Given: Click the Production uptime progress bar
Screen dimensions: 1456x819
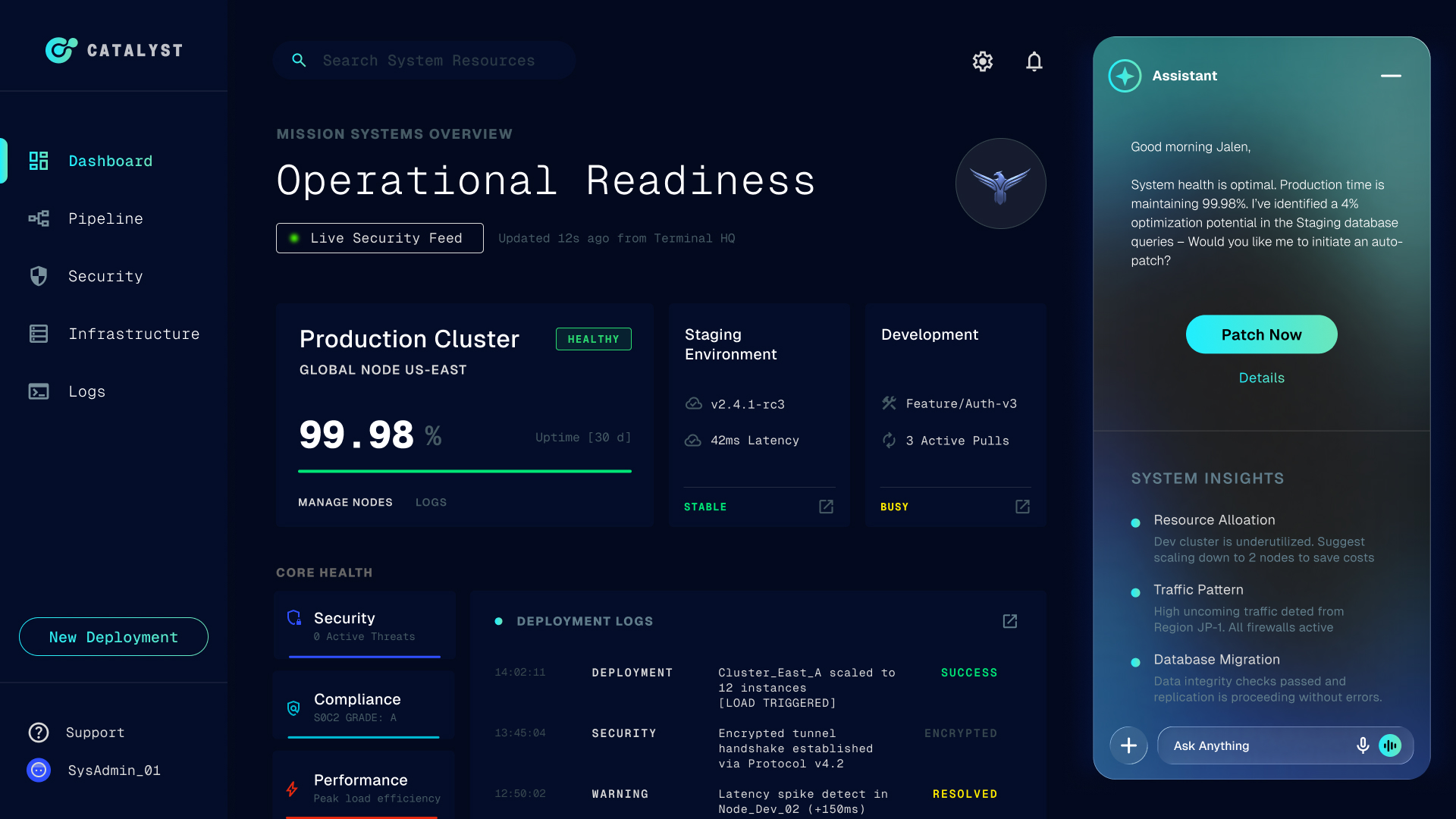Looking at the screenshot, I should pyautogui.click(x=464, y=471).
